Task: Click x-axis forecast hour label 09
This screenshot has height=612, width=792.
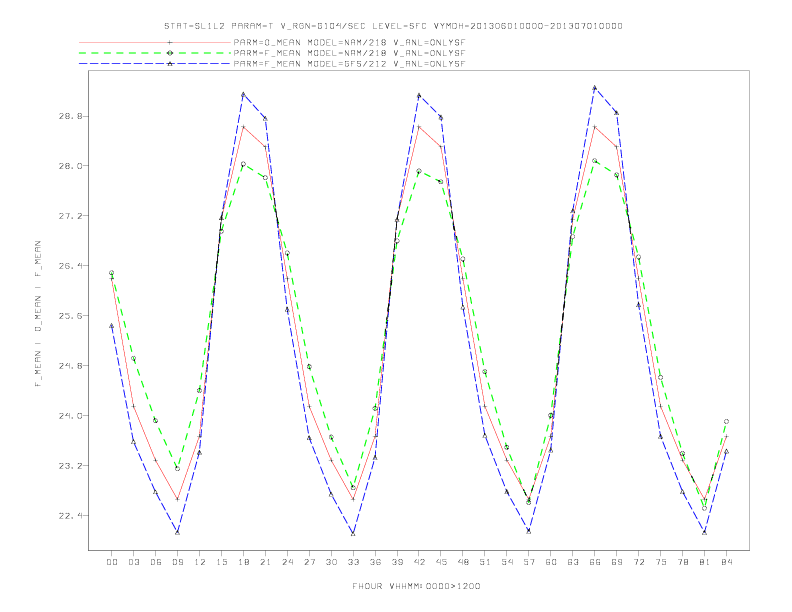Action: coord(177,562)
